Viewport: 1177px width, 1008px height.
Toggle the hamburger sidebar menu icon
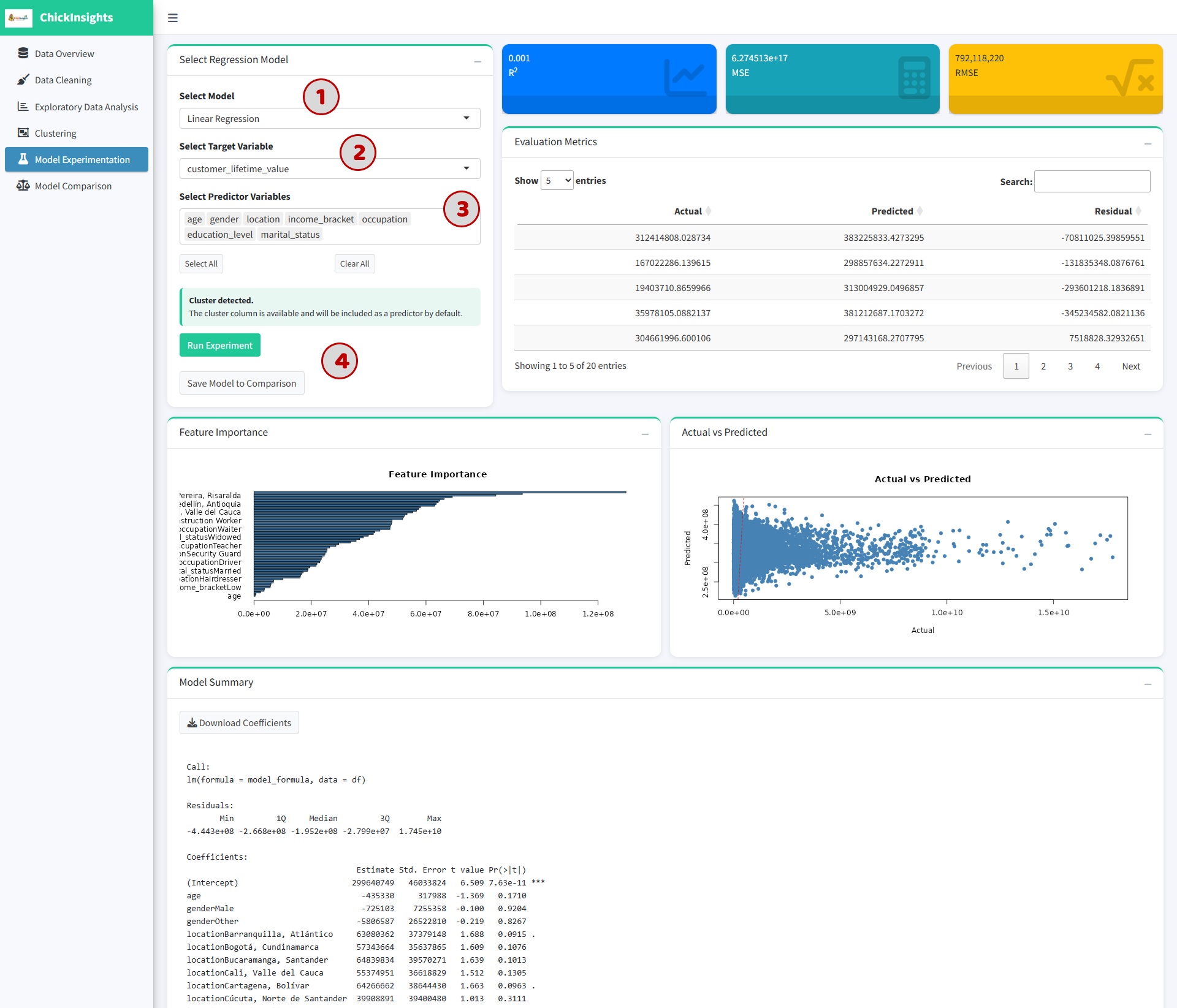173,18
